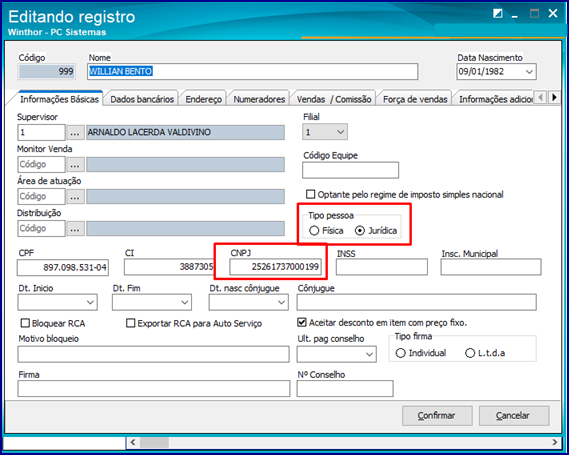Maximize the Editando registro window
Viewport: 569px width, 455px height.
[534, 14]
